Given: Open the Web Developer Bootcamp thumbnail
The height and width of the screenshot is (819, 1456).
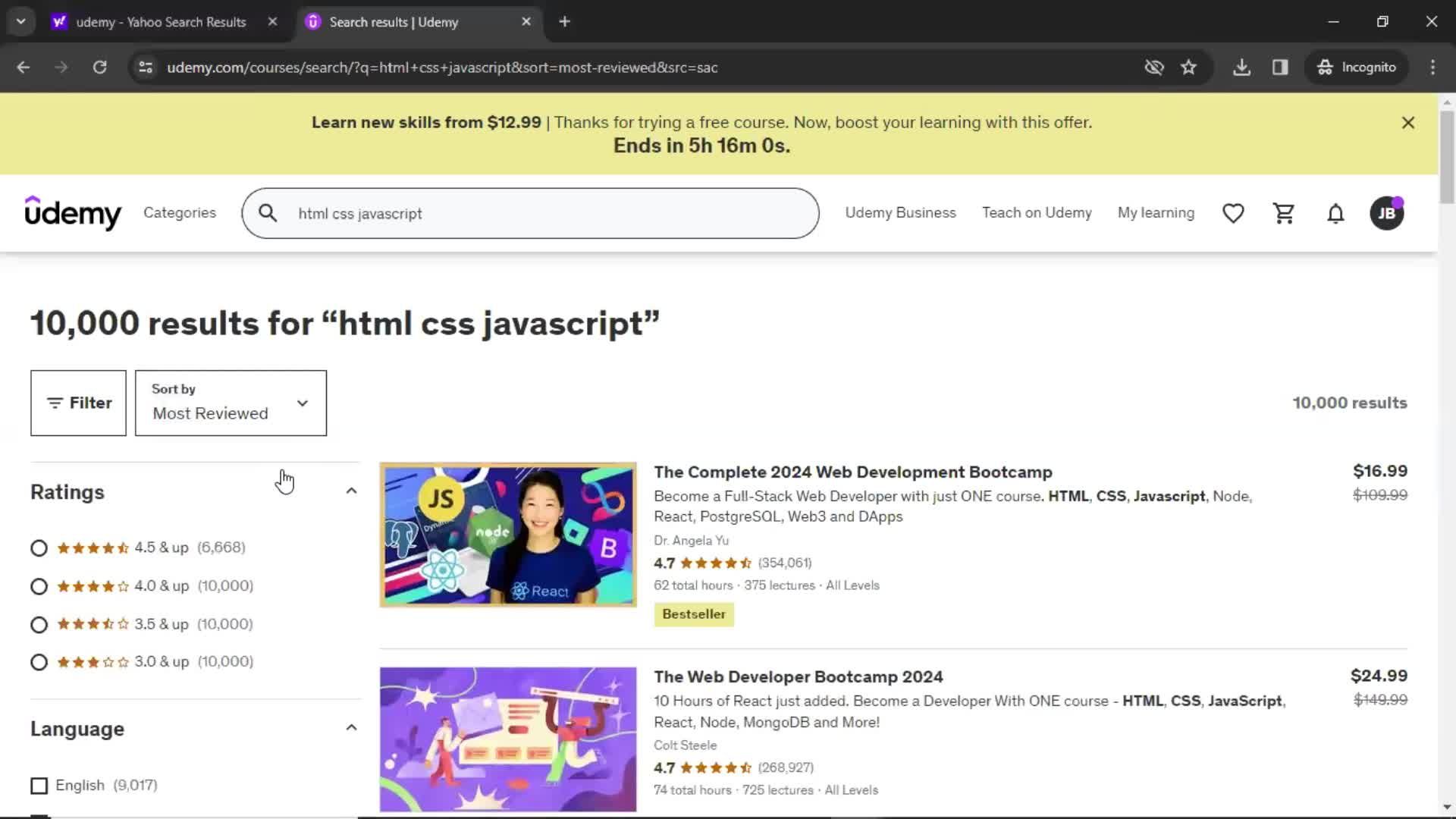Looking at the screenshot, I should click(508, 739).
